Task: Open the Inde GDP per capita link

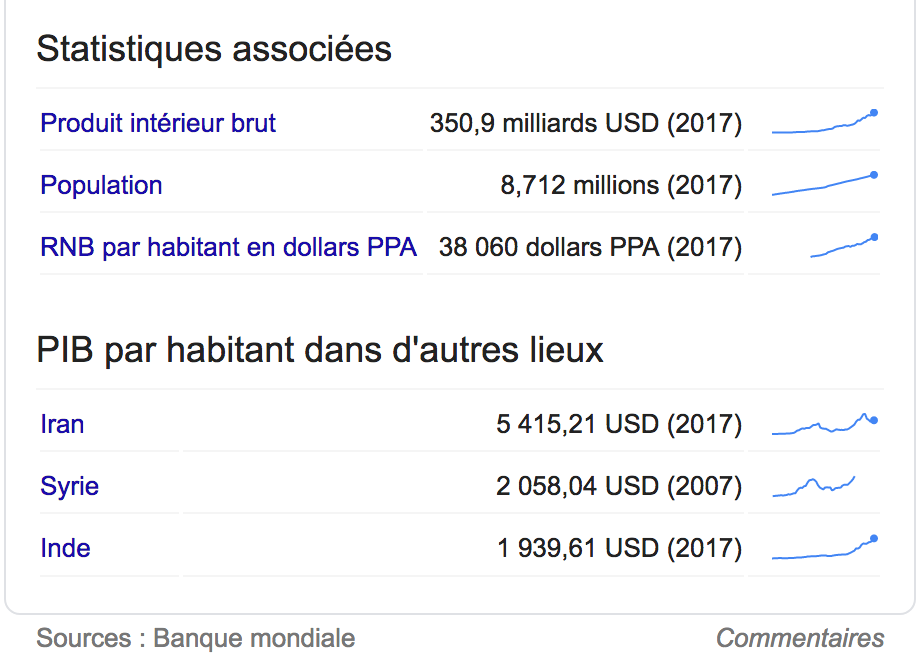Action: pyautogui.click(x=65, y=548)
